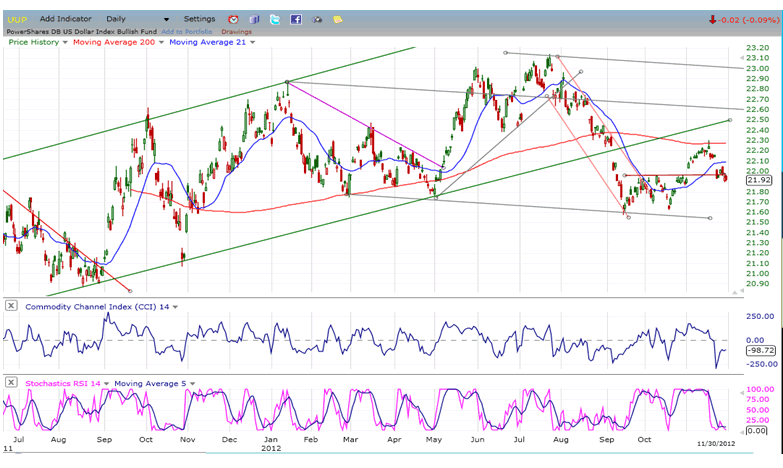Click the UUP ticker symbol

click(17, 19)
